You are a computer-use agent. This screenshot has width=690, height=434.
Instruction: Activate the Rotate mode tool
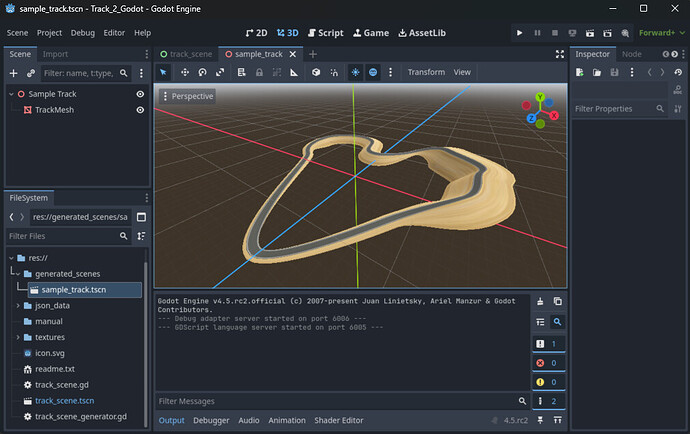tap(202, 72)
